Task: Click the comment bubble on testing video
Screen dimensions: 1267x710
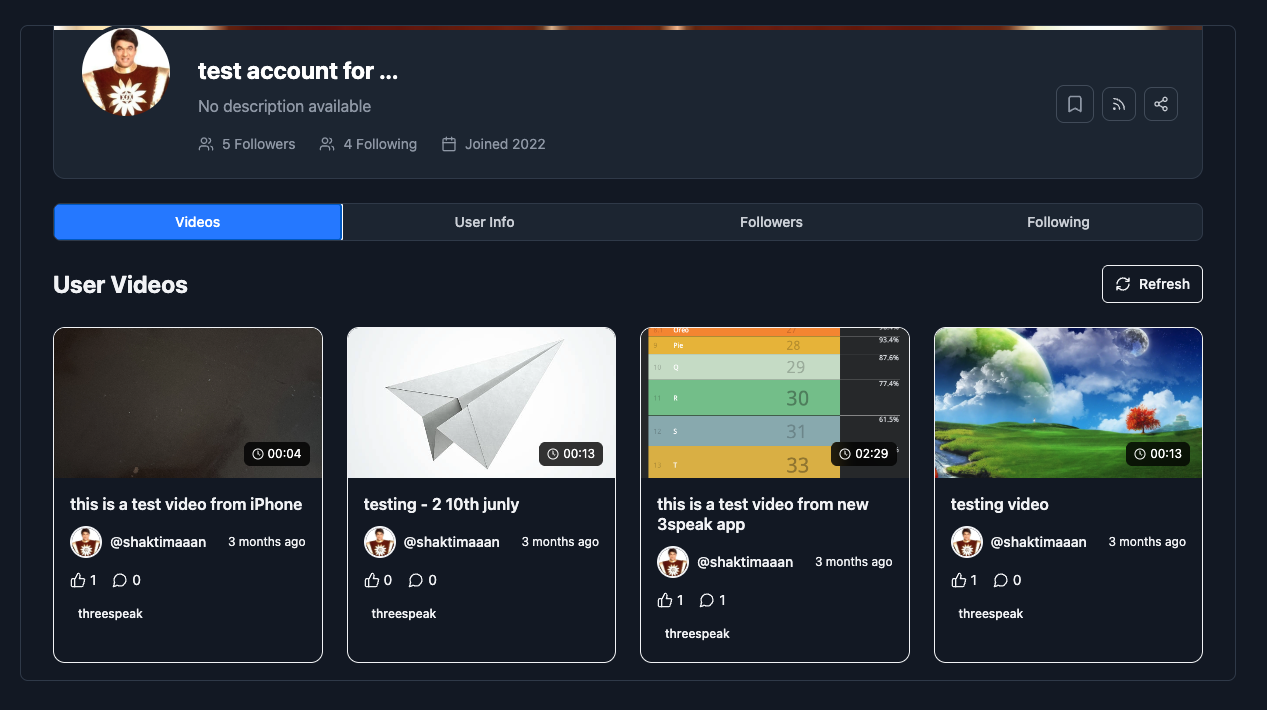Action: 1002,580
